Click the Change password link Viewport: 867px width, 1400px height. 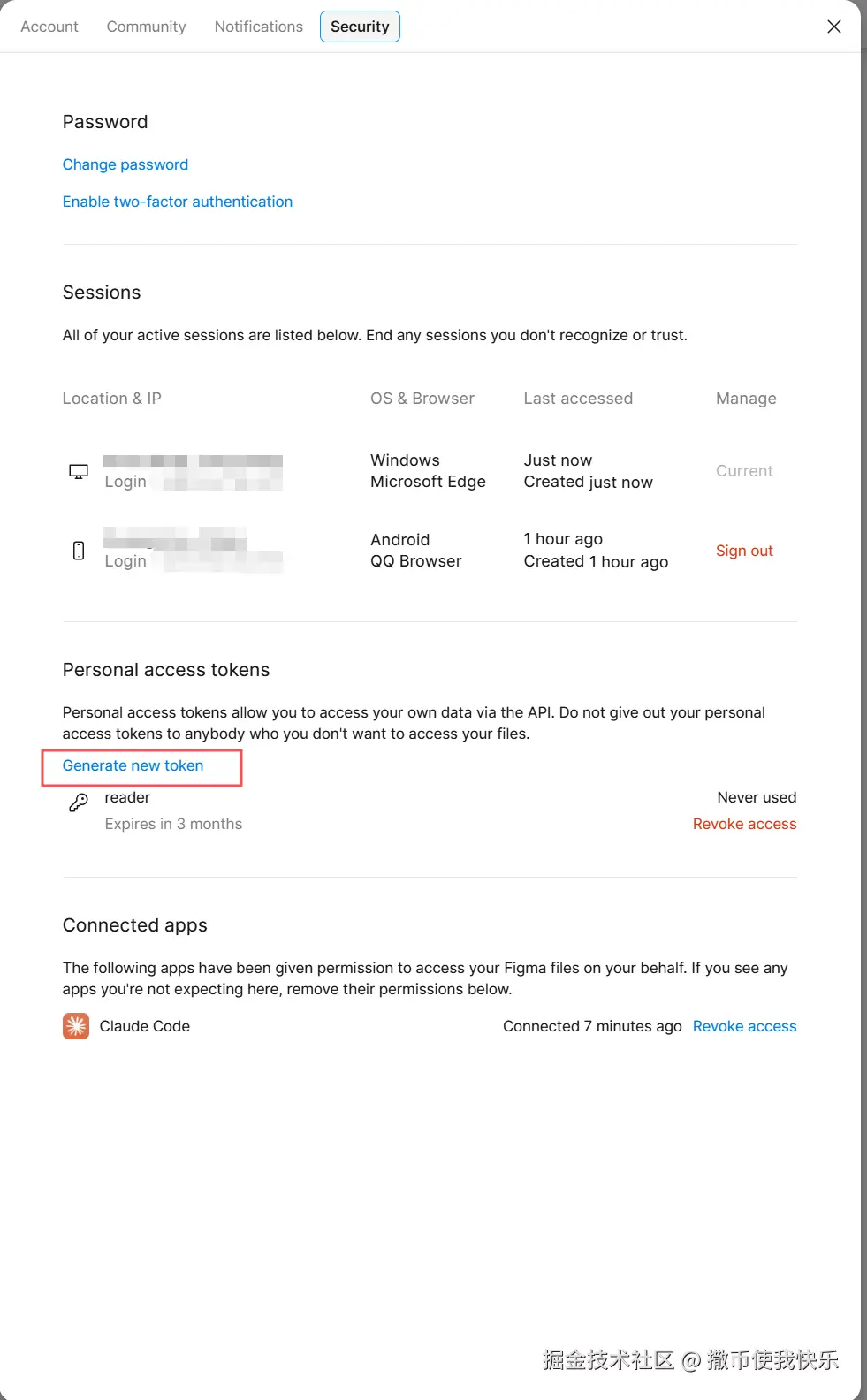[x=125, y=164]
